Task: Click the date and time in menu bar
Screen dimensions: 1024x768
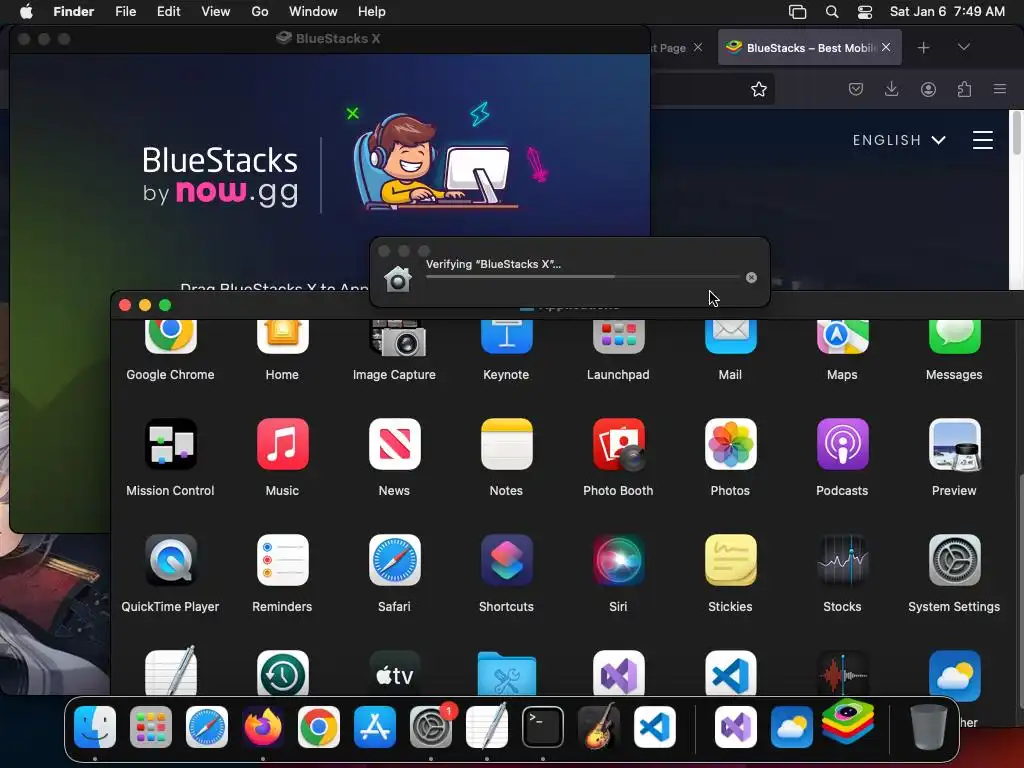Action: pos(947,12)
